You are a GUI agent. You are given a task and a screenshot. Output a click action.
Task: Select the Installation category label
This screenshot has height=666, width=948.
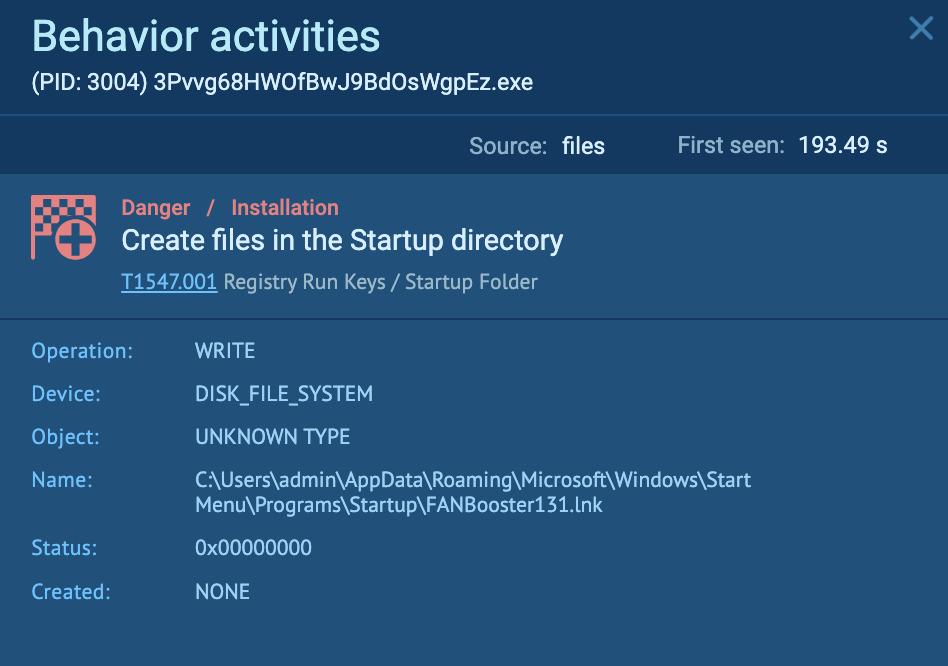(284, 207)
